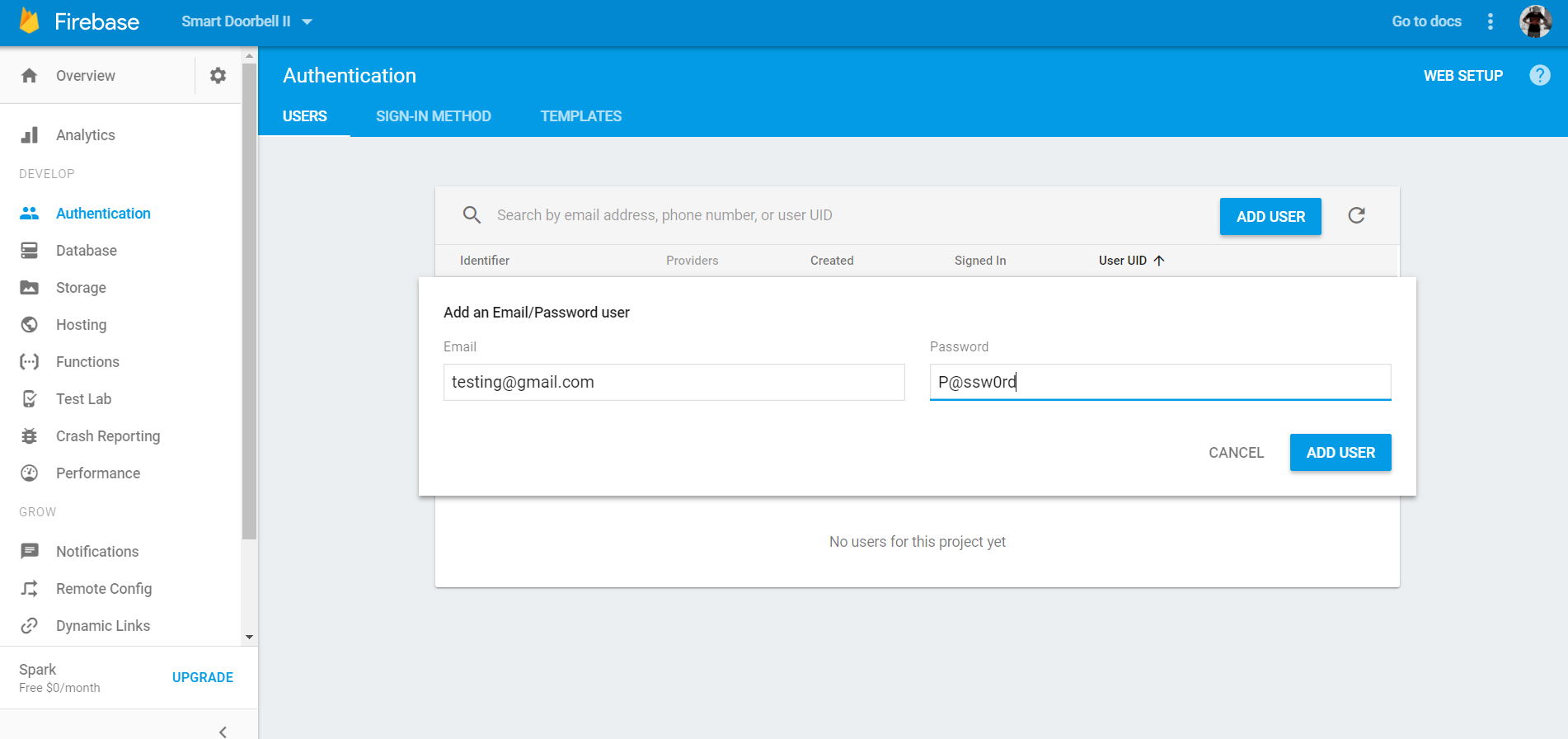
Task: Sort by Identifier column header
Action: point(485,261)
